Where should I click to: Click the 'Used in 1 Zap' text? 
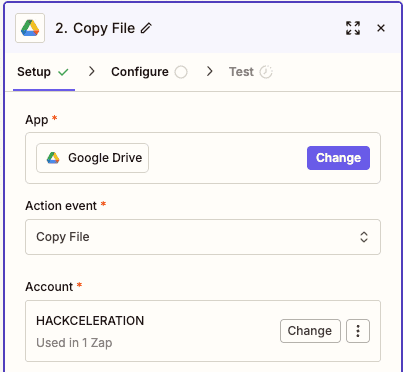(74, 343)
